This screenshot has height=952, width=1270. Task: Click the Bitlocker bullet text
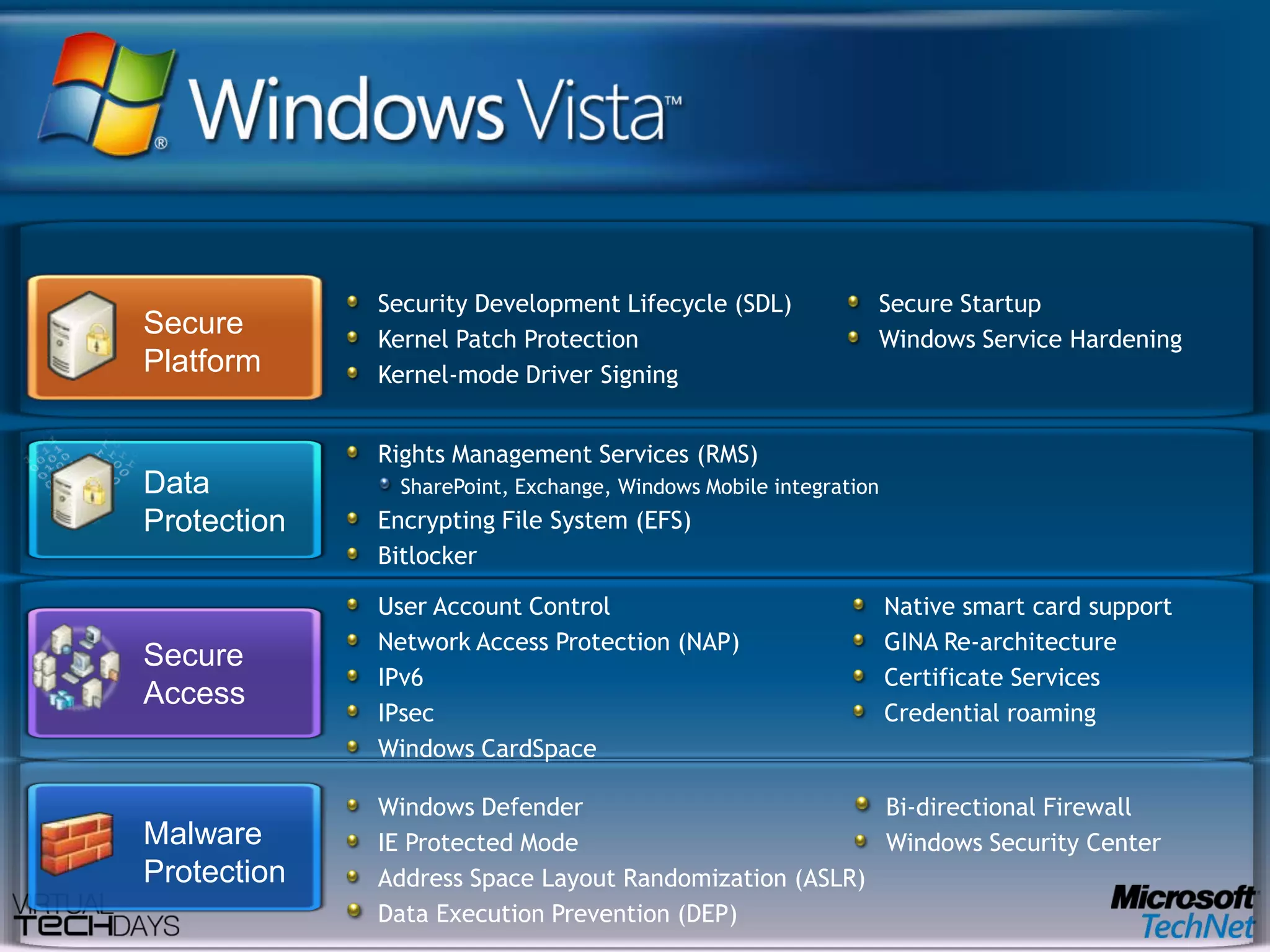coord(427,556)
